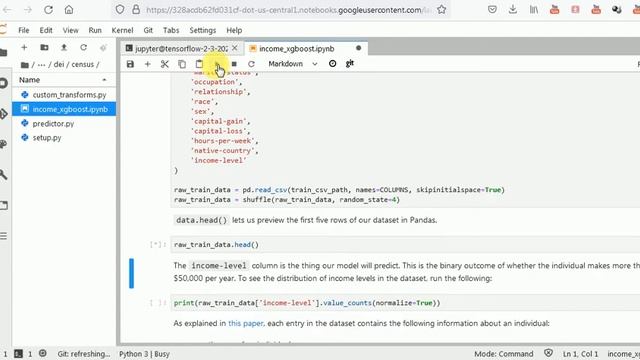Click the clock icon in notebook toolbar
The height and width of the screenshot is (360, 640).
tap(333, 64)
